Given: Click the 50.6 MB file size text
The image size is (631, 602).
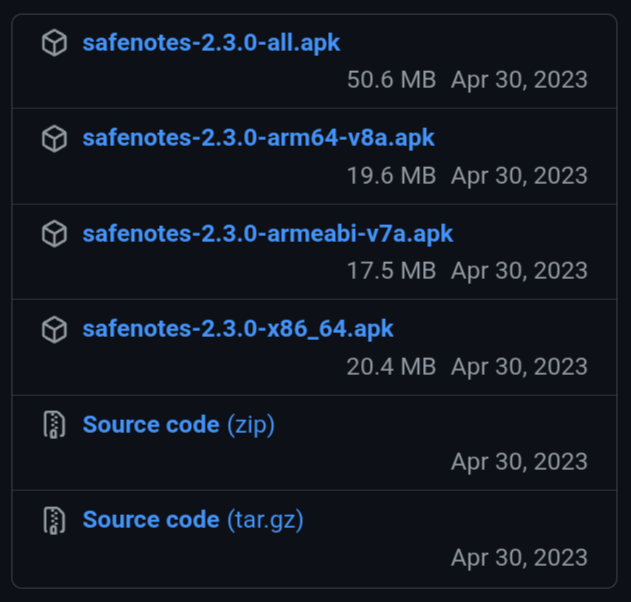Looking at the screenshot, I should [391, 80].
